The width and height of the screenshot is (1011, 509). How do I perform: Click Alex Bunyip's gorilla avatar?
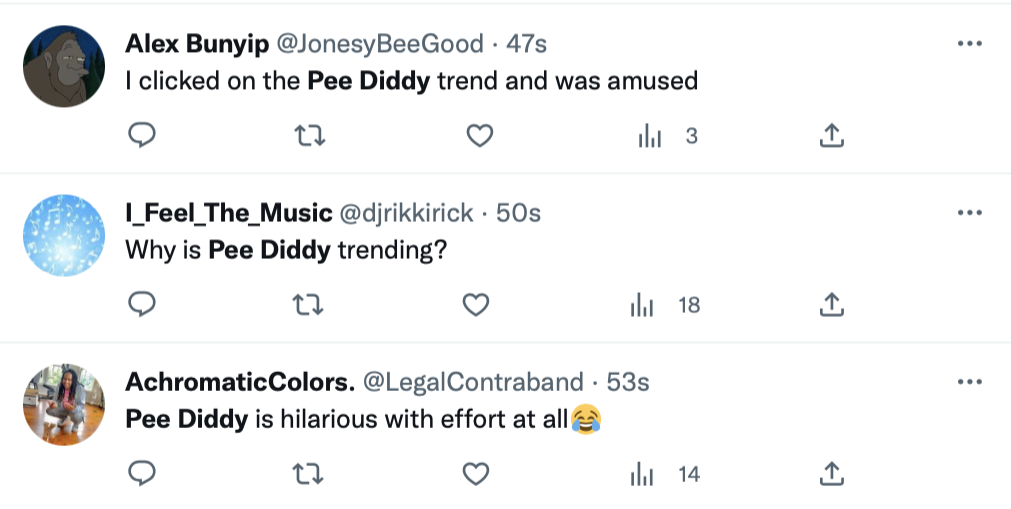(x=64, y=66)
